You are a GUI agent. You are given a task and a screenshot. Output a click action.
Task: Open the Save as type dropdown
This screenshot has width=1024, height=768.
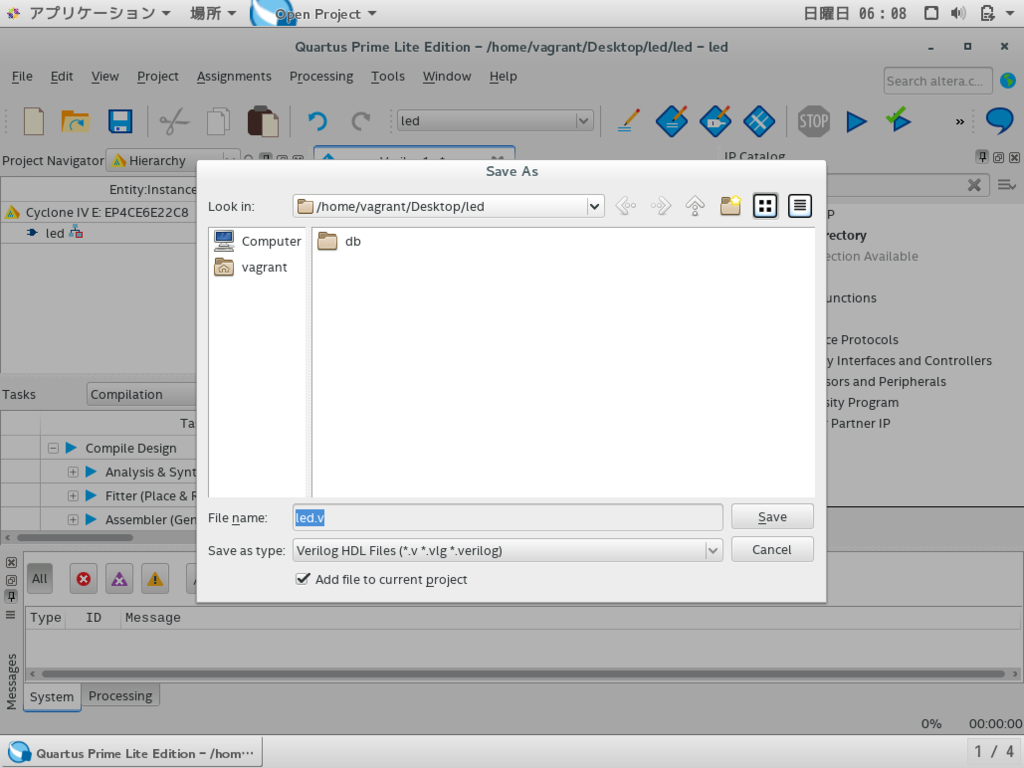(713, 551)
